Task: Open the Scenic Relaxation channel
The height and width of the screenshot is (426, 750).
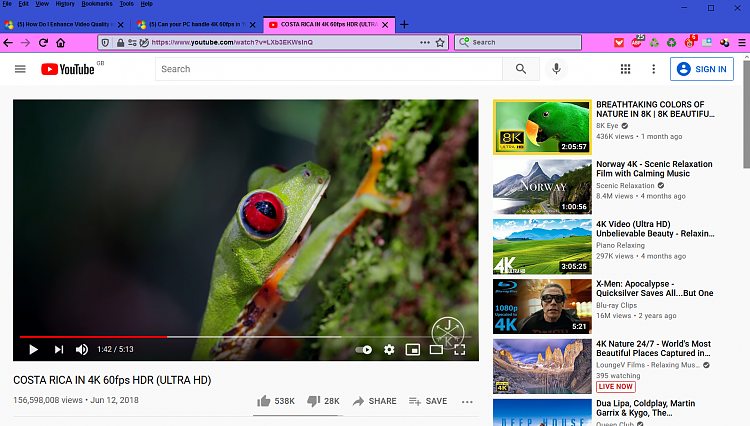Action: point(625,186)
